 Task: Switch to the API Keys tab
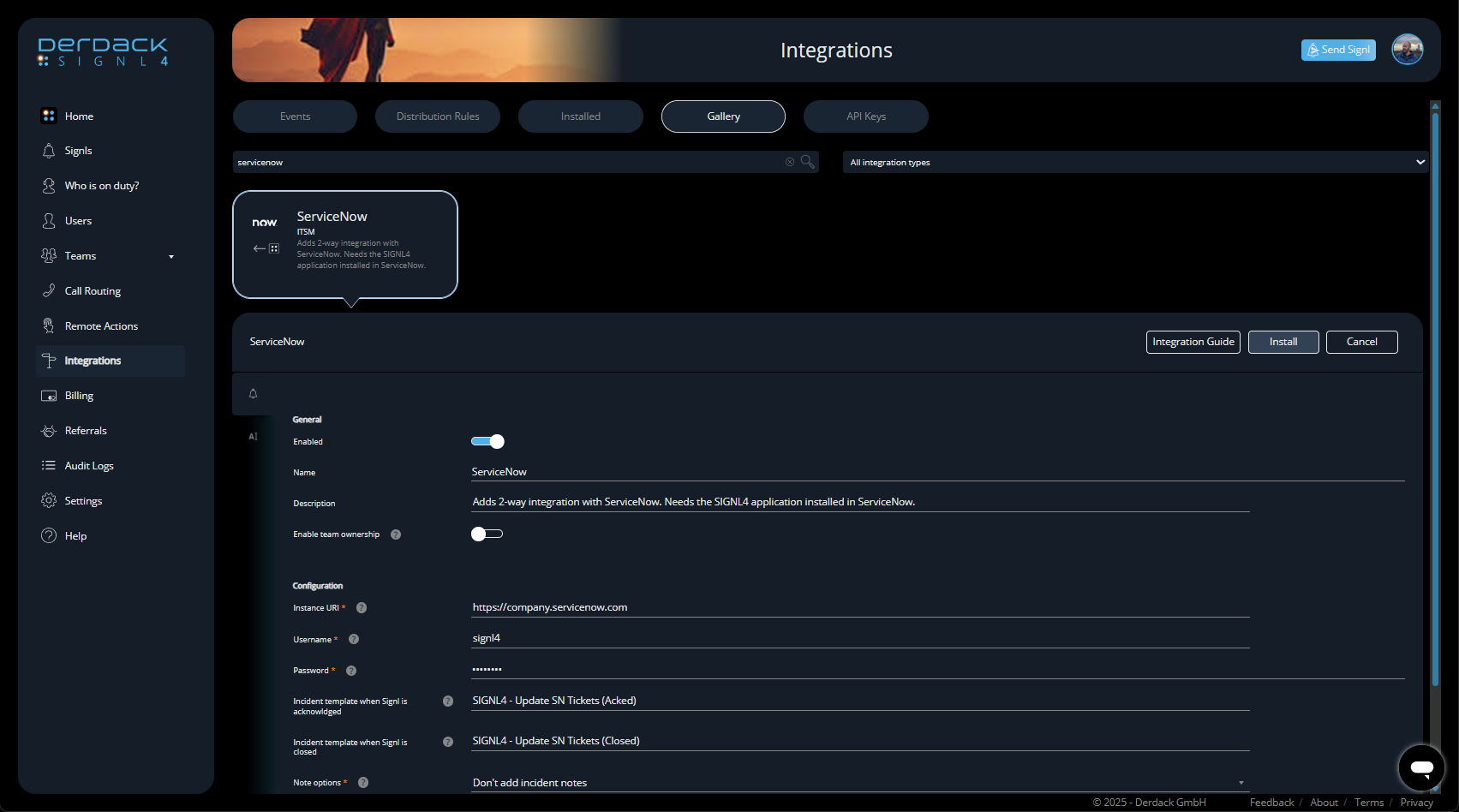866,116
